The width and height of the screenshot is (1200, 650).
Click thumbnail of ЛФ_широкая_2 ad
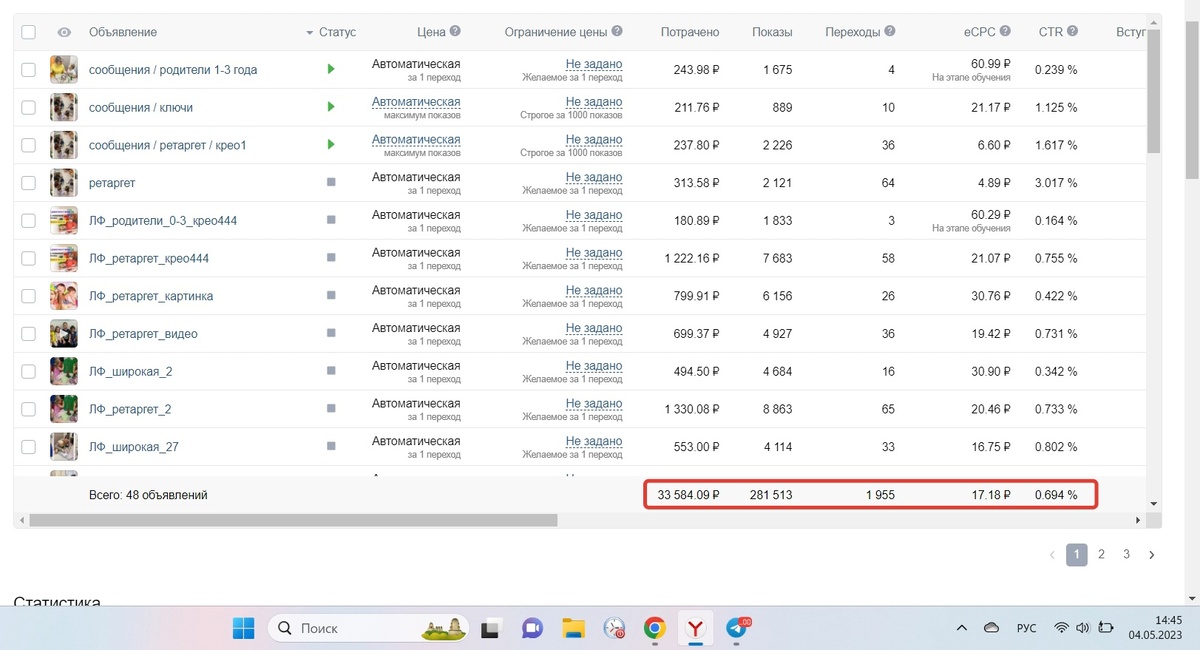64,372
